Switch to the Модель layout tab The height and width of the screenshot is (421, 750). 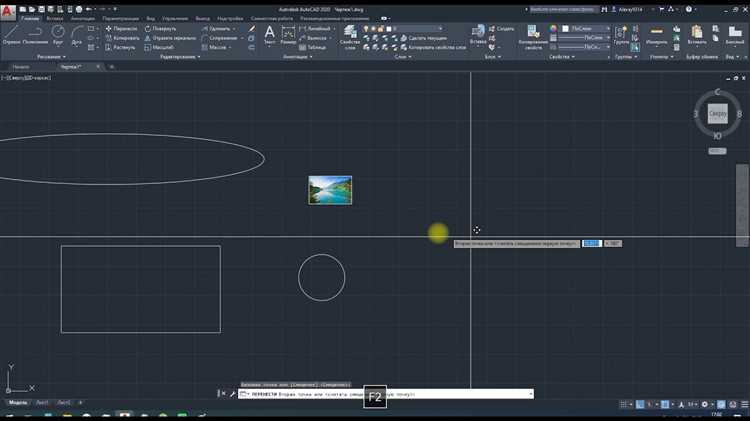(x=18, y=403)
